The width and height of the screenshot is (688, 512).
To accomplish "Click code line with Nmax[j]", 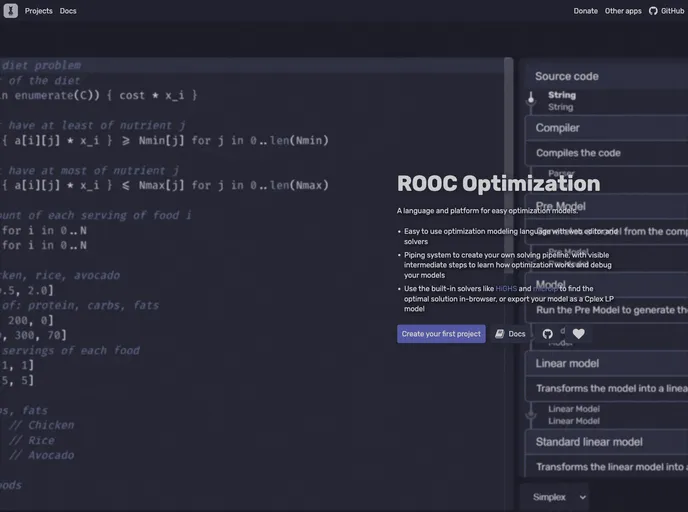I will click(x=165, y=186).
